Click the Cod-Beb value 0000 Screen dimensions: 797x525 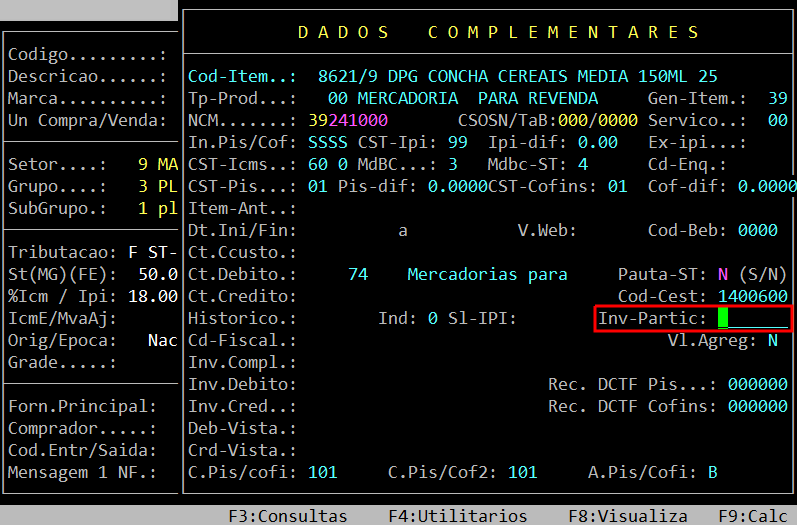tap(757, 230)
